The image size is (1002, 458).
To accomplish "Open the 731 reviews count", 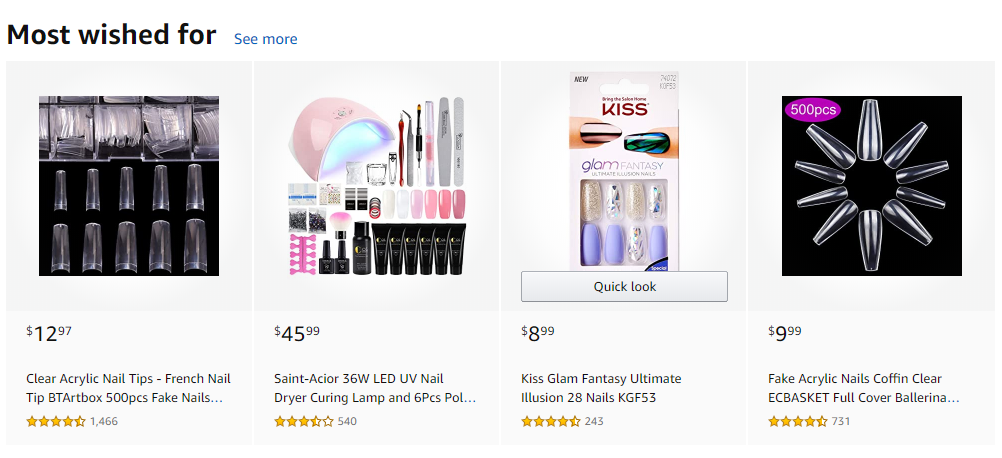I will [841, 422].
